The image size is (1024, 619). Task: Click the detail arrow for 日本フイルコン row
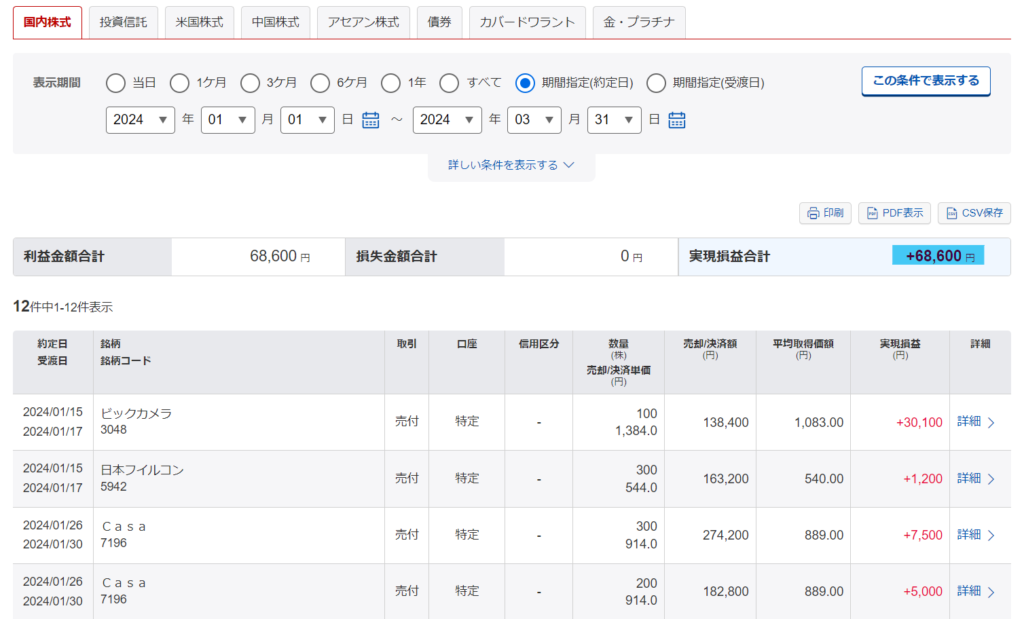pos(991,479)
